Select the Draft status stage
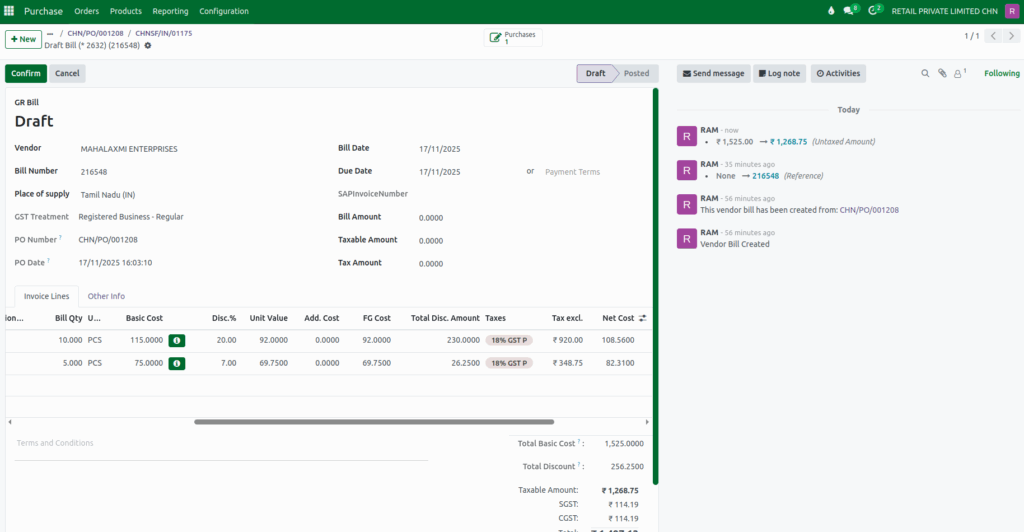This screenshot has width=1024, height=532. coord(595,74)
